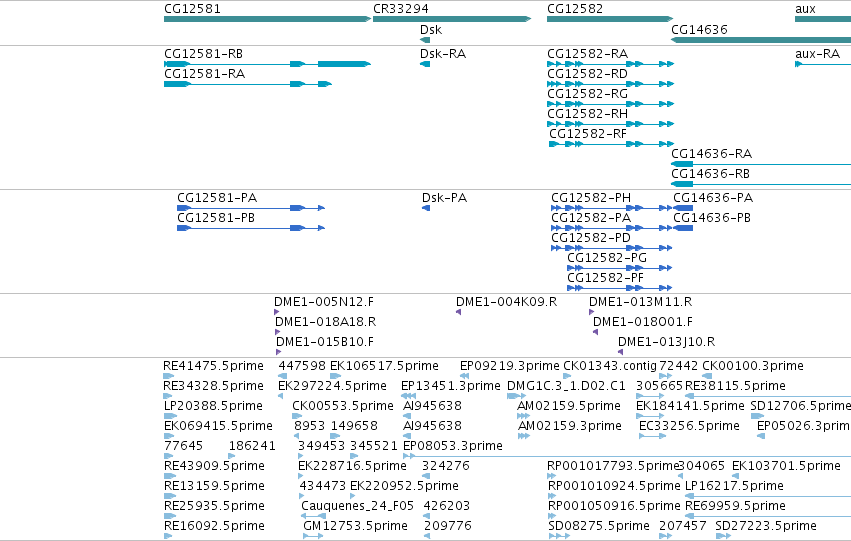Click the EK297224.5prime EST arrow
Screen dimensions: 851x541
[281, 396]
